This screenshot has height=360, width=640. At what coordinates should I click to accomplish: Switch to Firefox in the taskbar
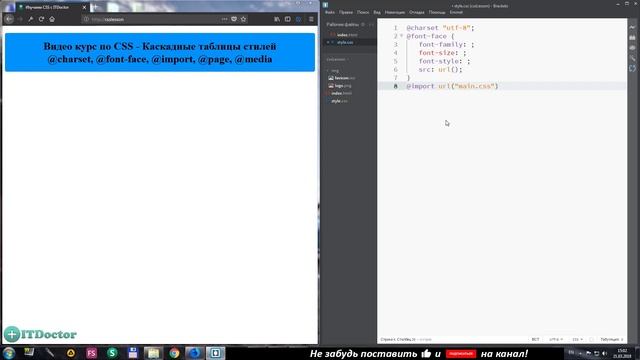195,353
